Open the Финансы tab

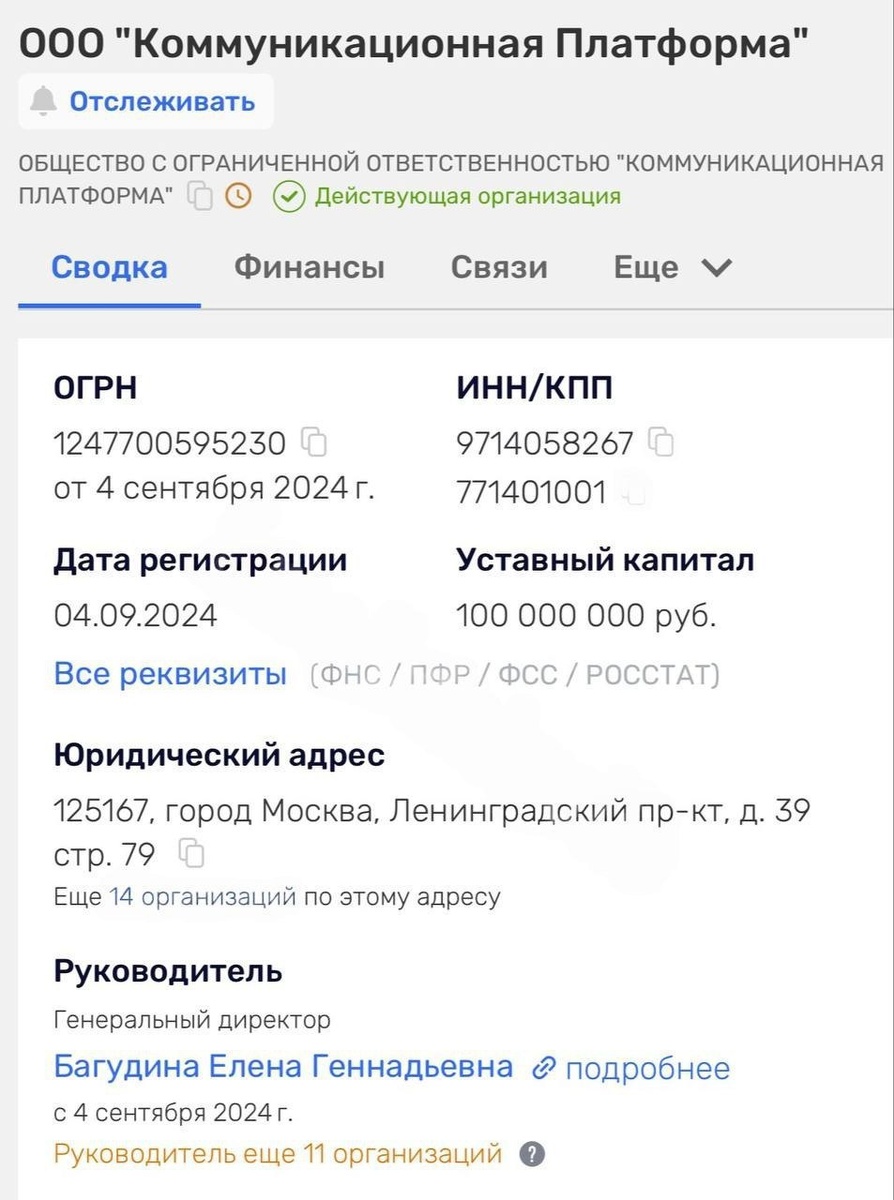pos(308,266)
